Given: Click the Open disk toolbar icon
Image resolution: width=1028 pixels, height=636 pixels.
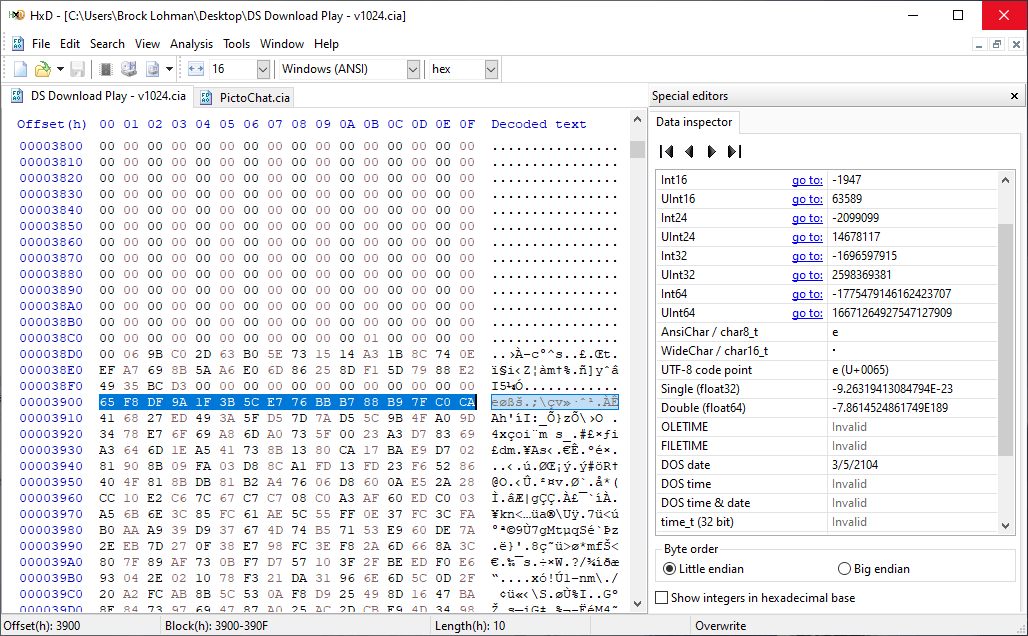Looking at the screenshot, I should point(129,69).
